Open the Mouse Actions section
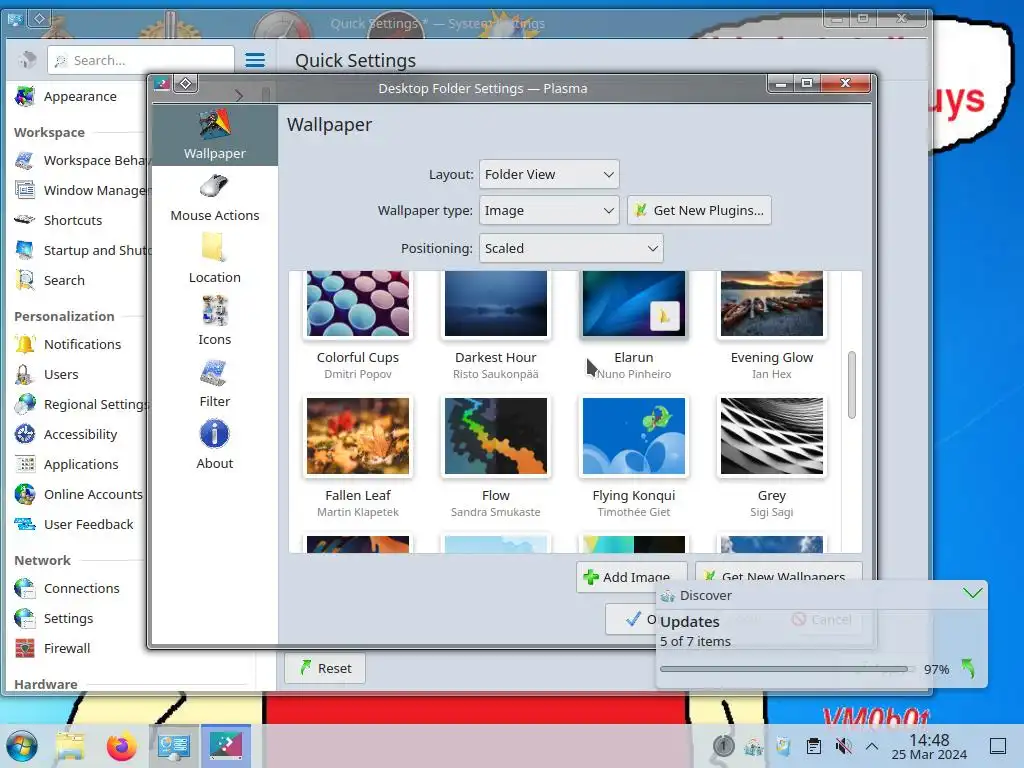The width and height of the screenshot is (1024, 768). pos(214,199)
